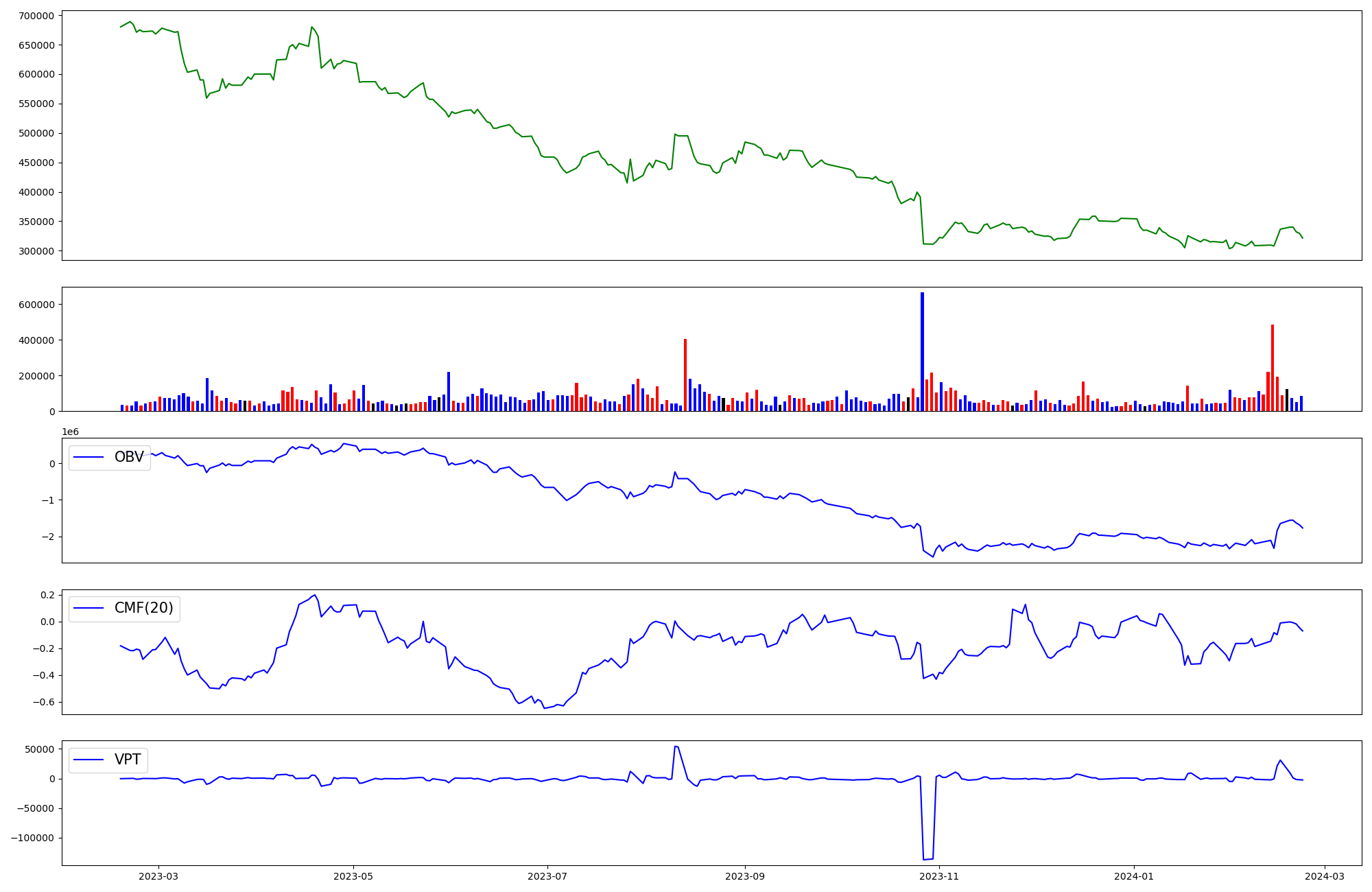Click the highest VPT spike in August 2023

click(676, 747)
